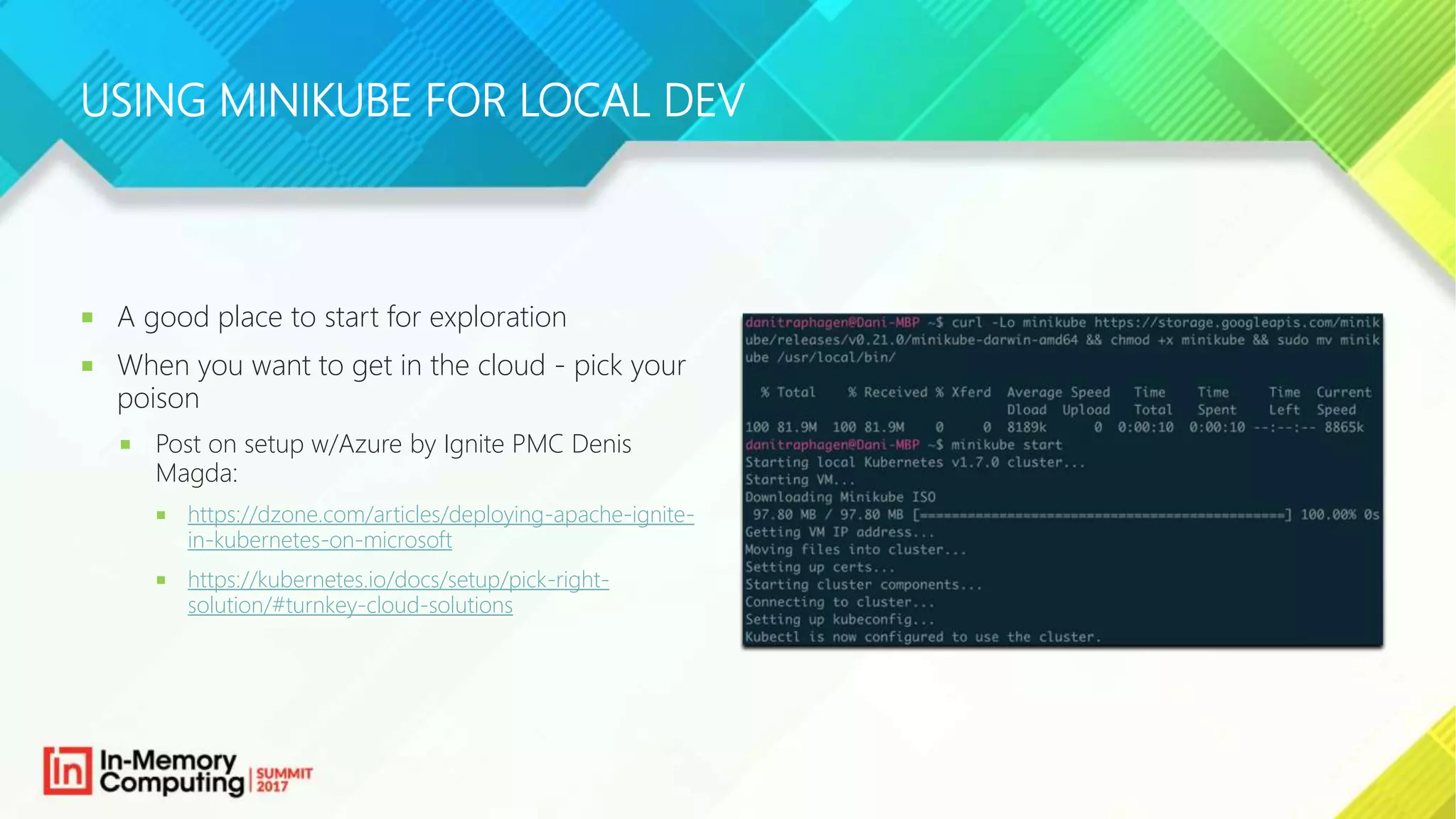Click the 'Setting up certs...' terminal line
Viewport: 1456px width, 819px height.
click(x=820, y=567)
